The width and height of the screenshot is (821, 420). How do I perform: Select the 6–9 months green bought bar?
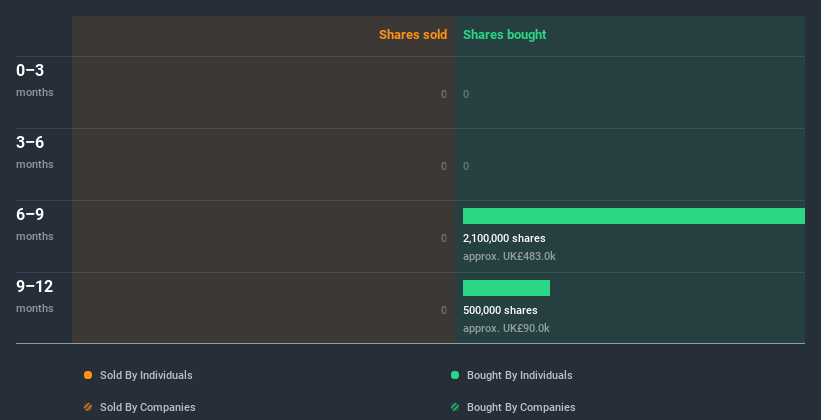point(634,216)
